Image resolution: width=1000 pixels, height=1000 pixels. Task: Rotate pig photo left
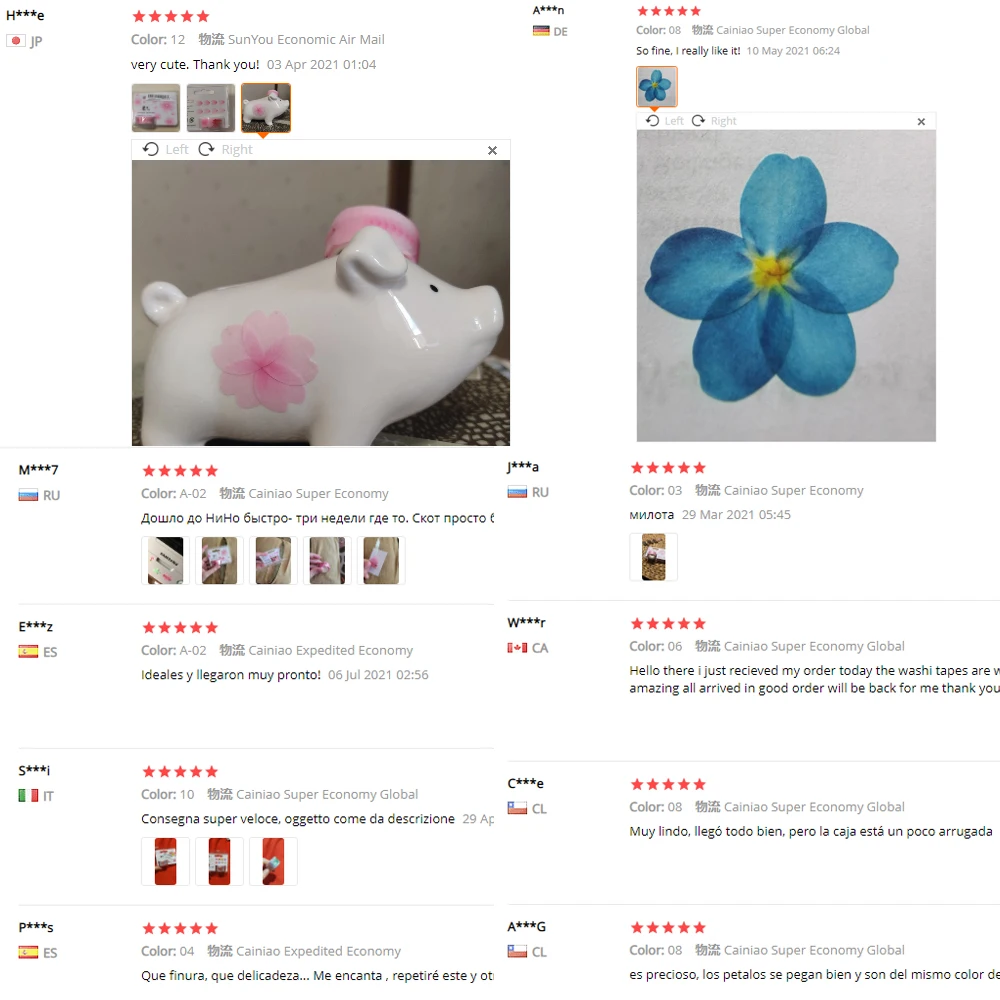pyautogui.click(x=166, y=149)
